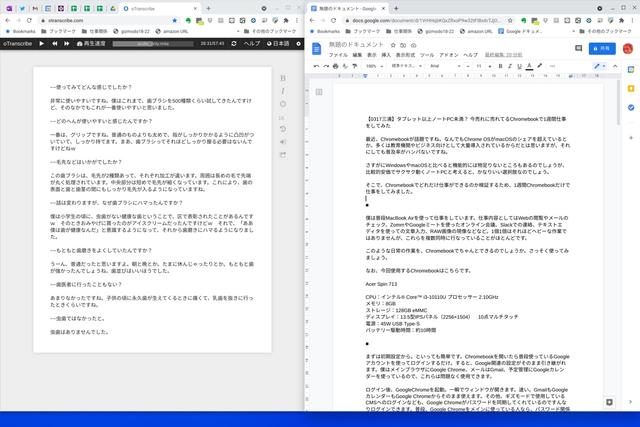Screen dimensions: 640x427
Task: Bookmark the oTranscribe page with the star
Action: click(x=175, y=20)
